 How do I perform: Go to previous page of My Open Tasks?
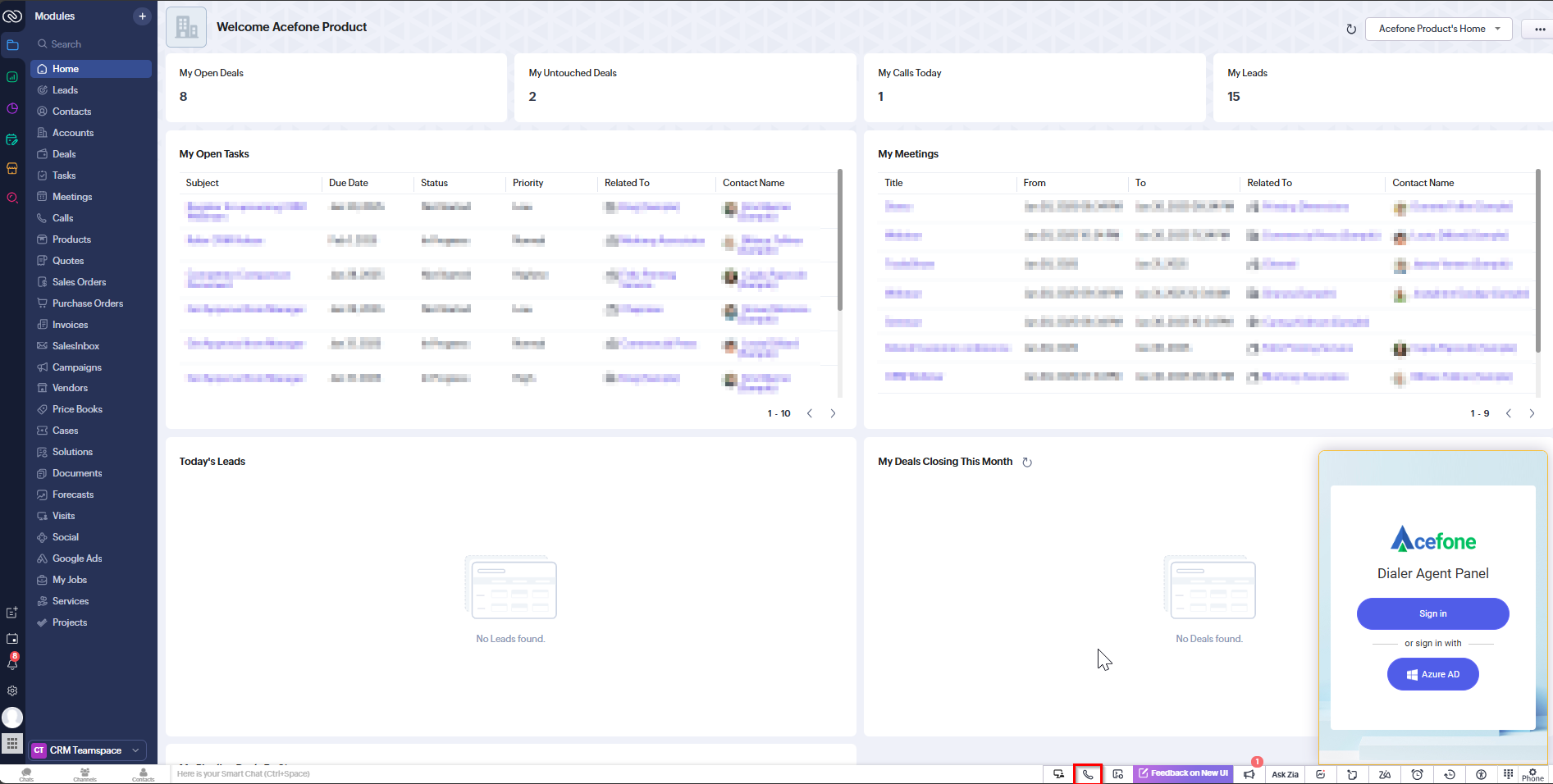click(x=810, y=413)
